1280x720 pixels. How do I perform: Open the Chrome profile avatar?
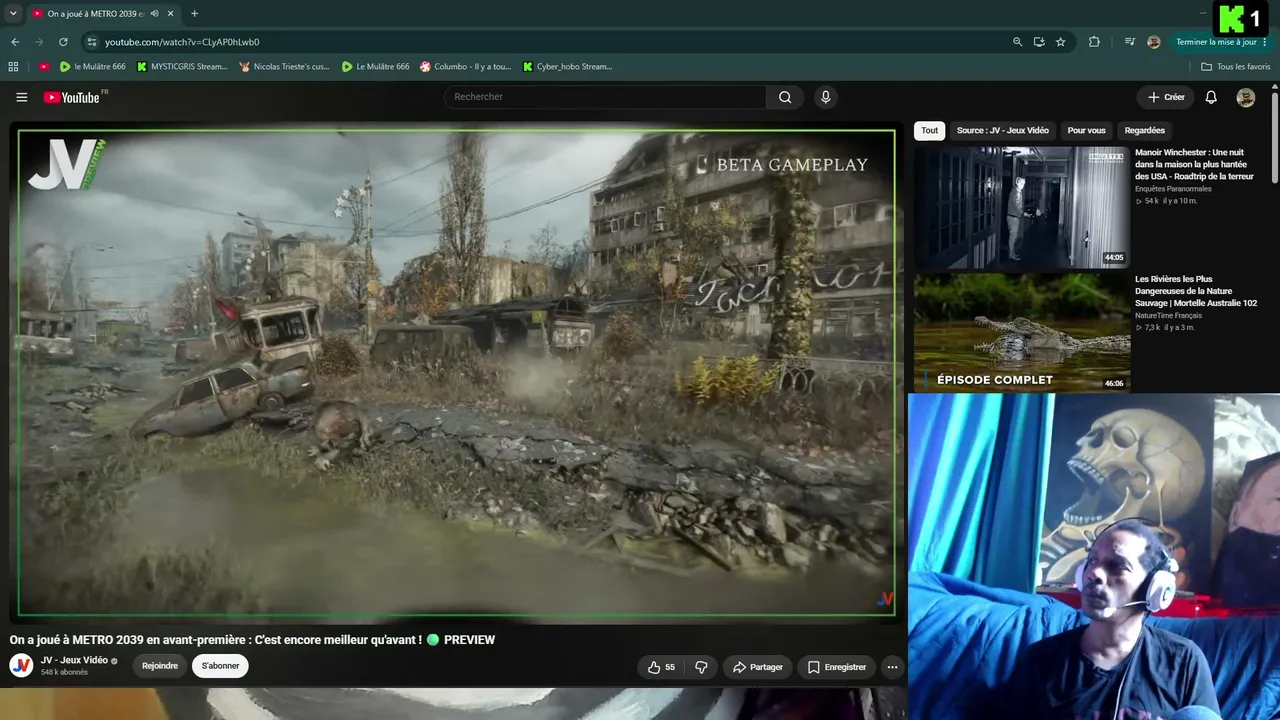pos(1154,42)
